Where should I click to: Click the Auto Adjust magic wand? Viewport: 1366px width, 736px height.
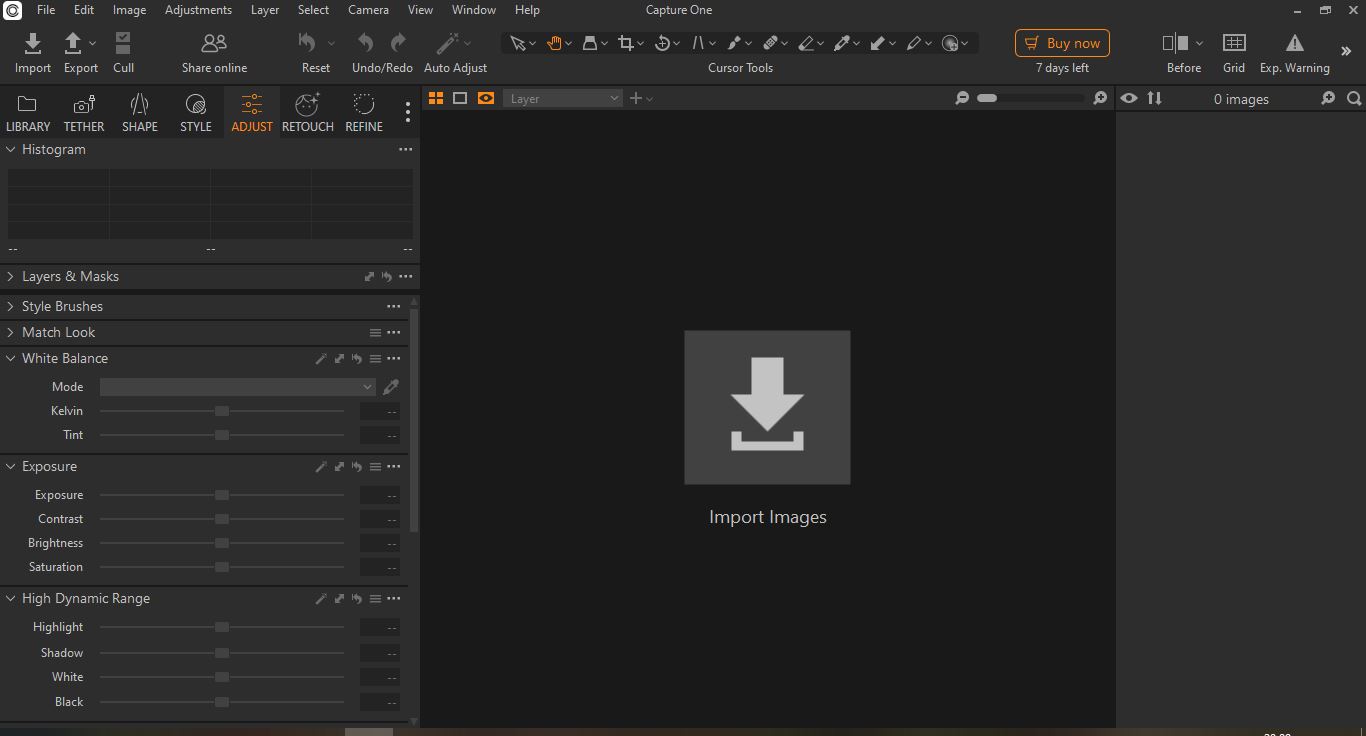449,44
